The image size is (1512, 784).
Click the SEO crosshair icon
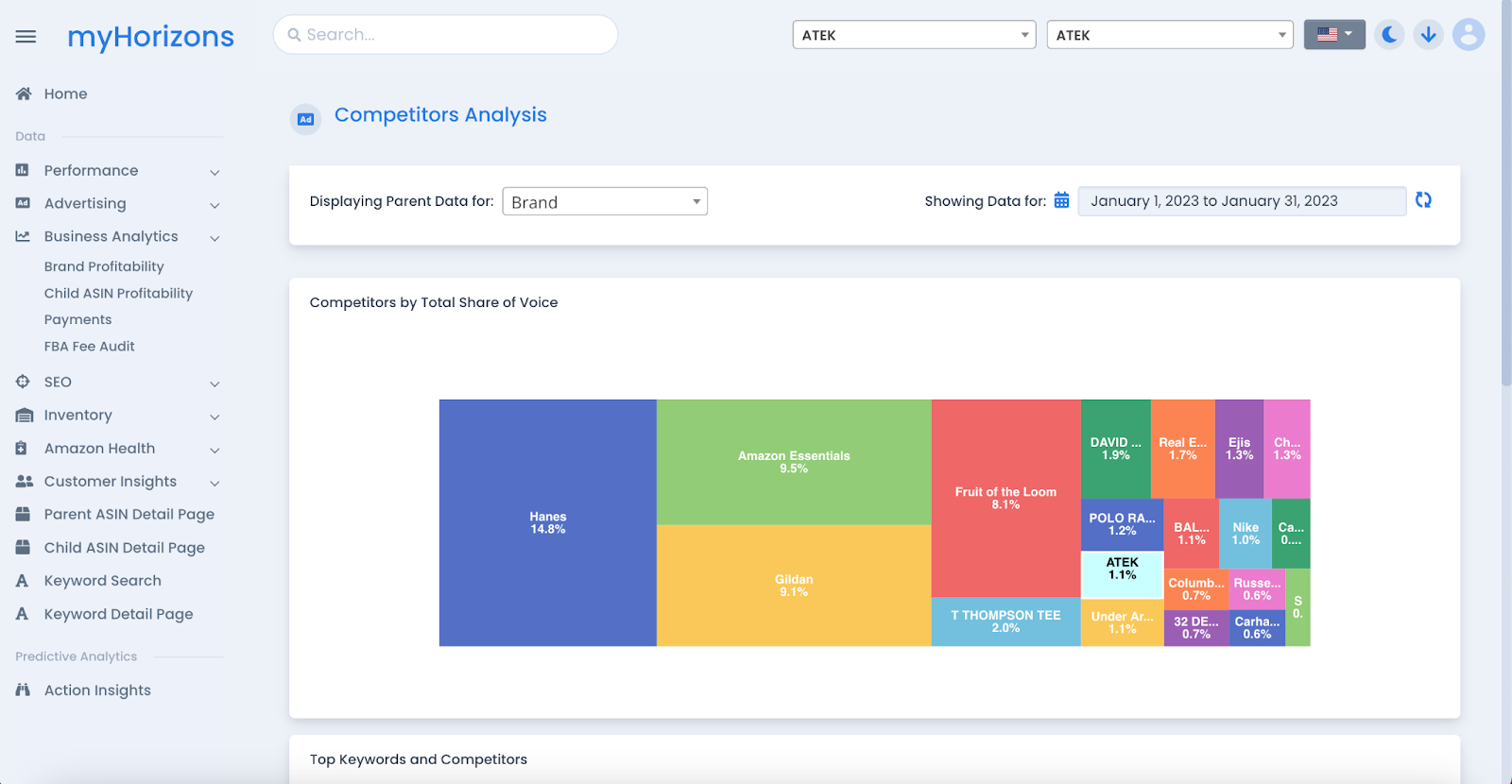(x=23, y=382)
